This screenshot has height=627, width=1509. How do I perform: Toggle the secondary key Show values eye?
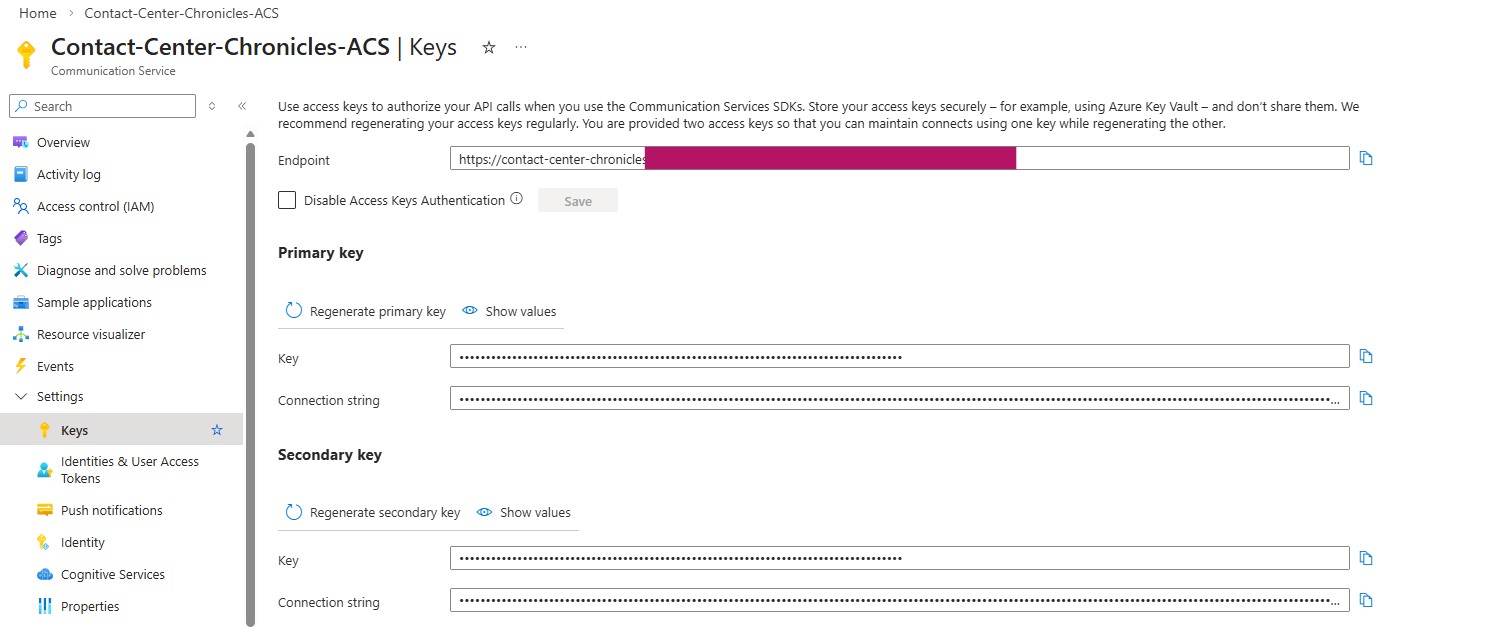click(x=485, y=512)
